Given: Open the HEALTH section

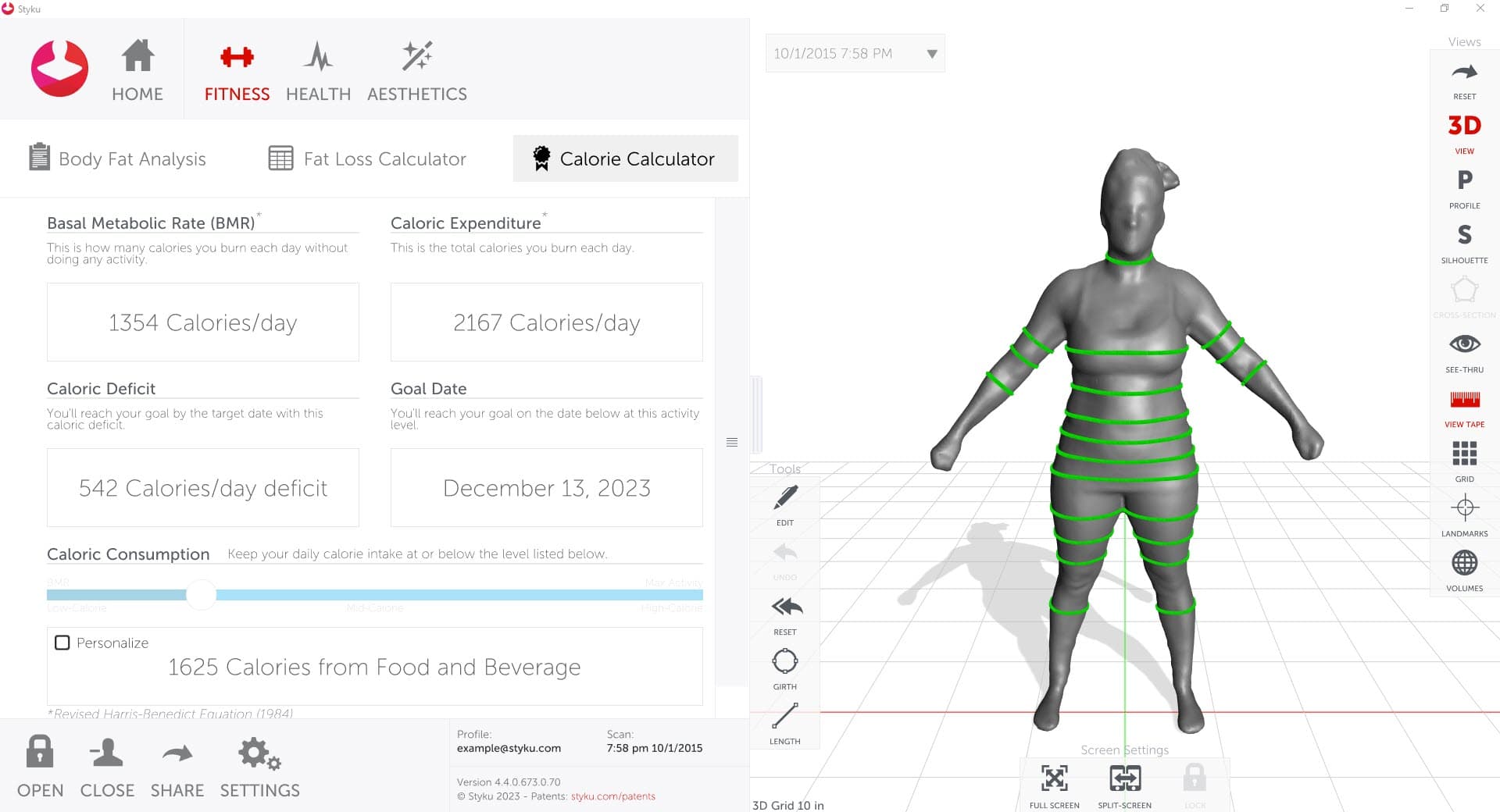Looking at the screenshot, I should tap(318, 70).
